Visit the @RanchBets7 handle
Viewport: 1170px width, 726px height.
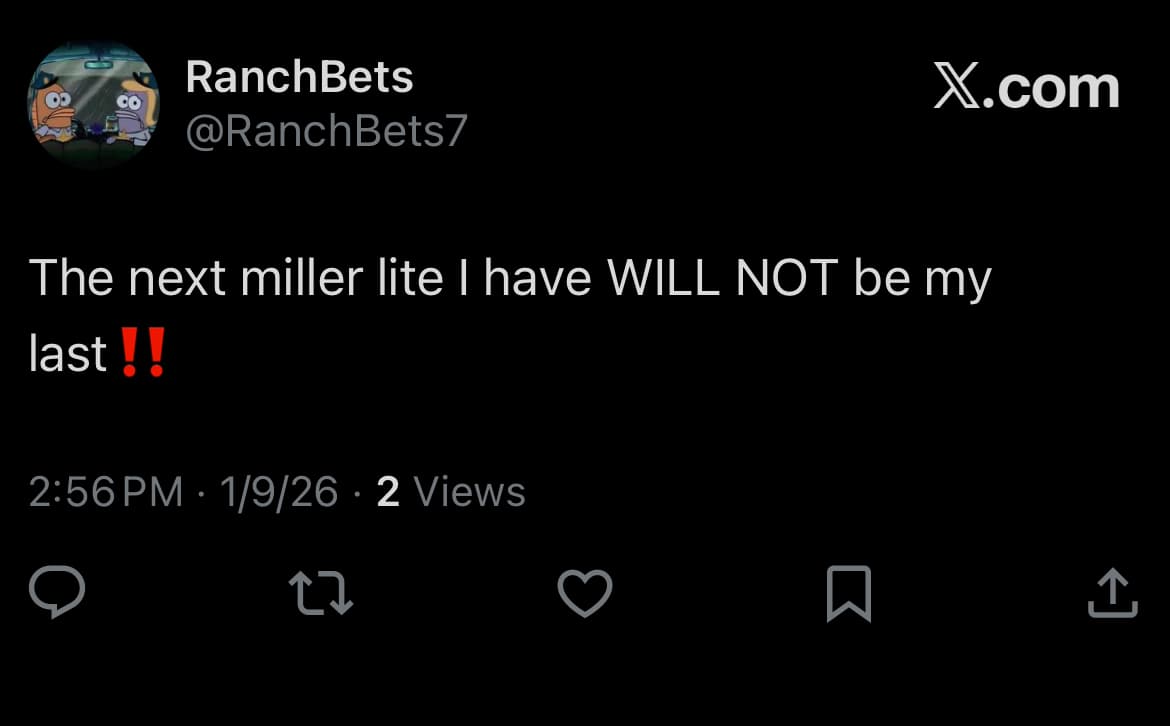[x=326, y=131]
